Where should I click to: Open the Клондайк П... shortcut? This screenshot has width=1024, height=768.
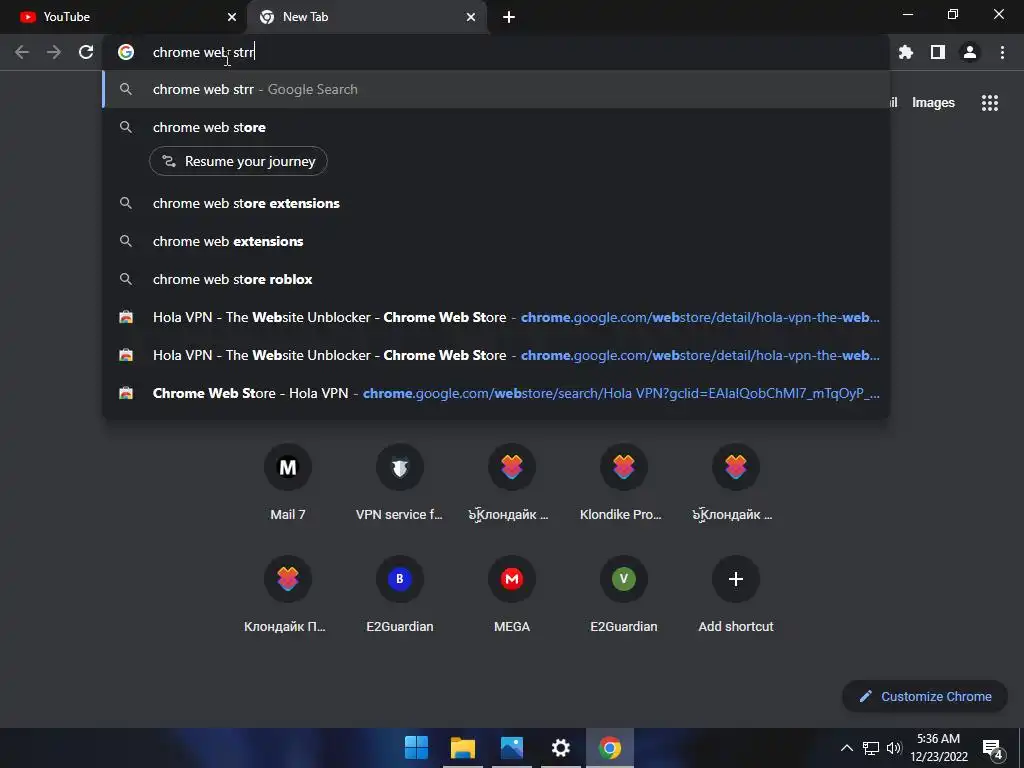click(x=288, y=594)
